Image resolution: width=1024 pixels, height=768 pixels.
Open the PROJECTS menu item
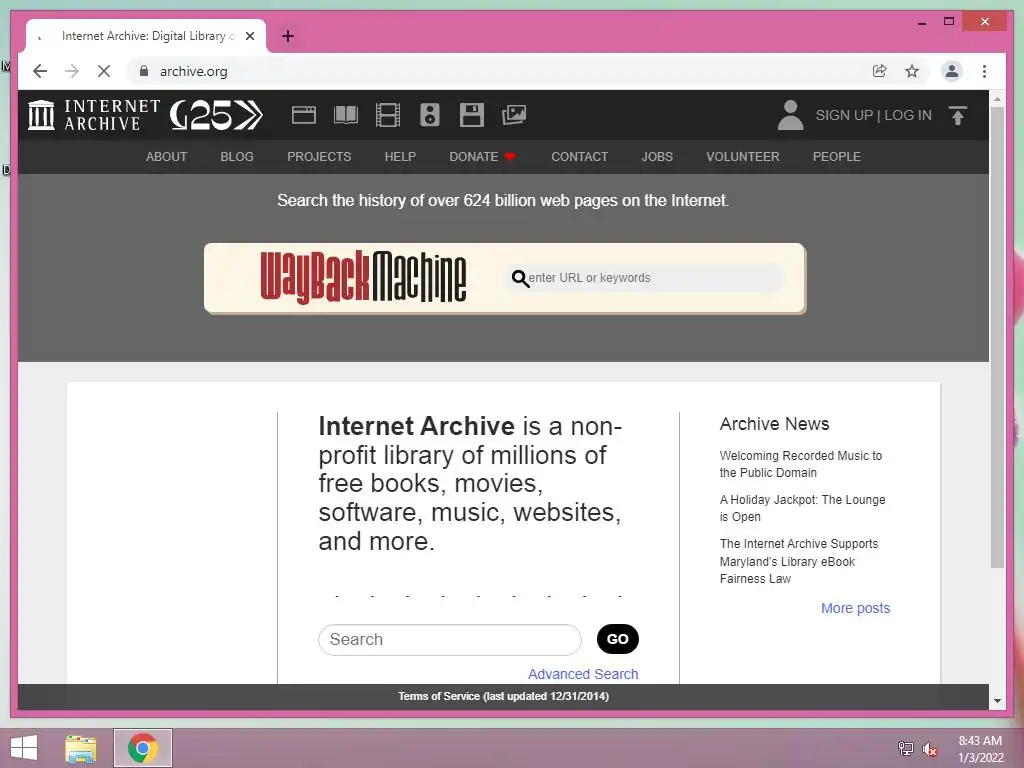(319, 157)
